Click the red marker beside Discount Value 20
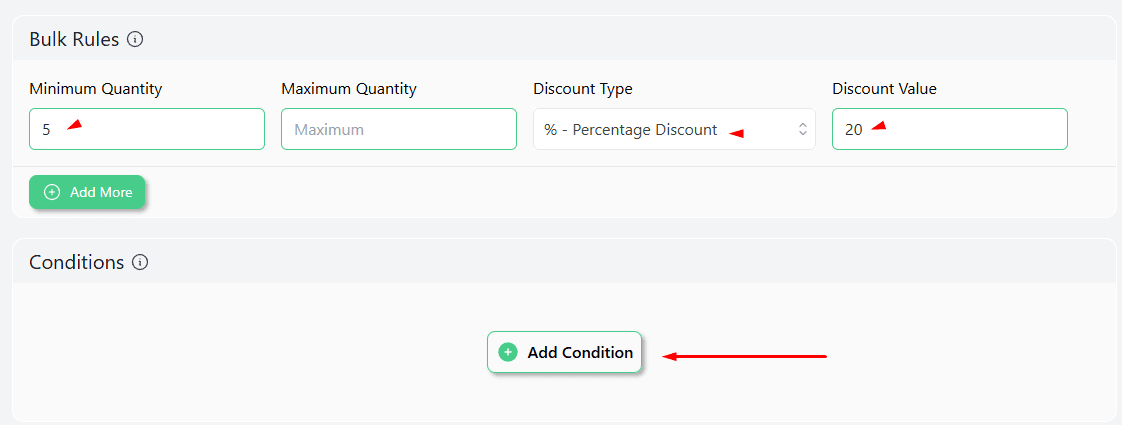The width and height of the screenshot is (1122, 425). pyautogui.click(x=878, y=126)
